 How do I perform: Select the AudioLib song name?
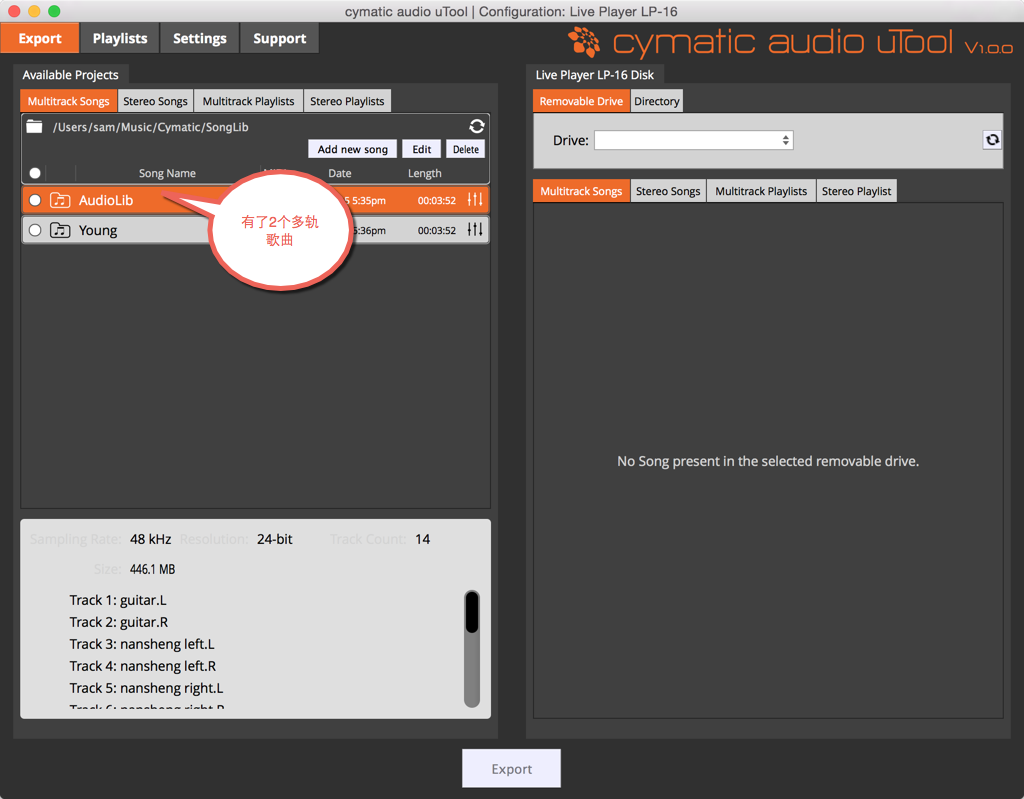pyautogui.click(x=106, y=200)
